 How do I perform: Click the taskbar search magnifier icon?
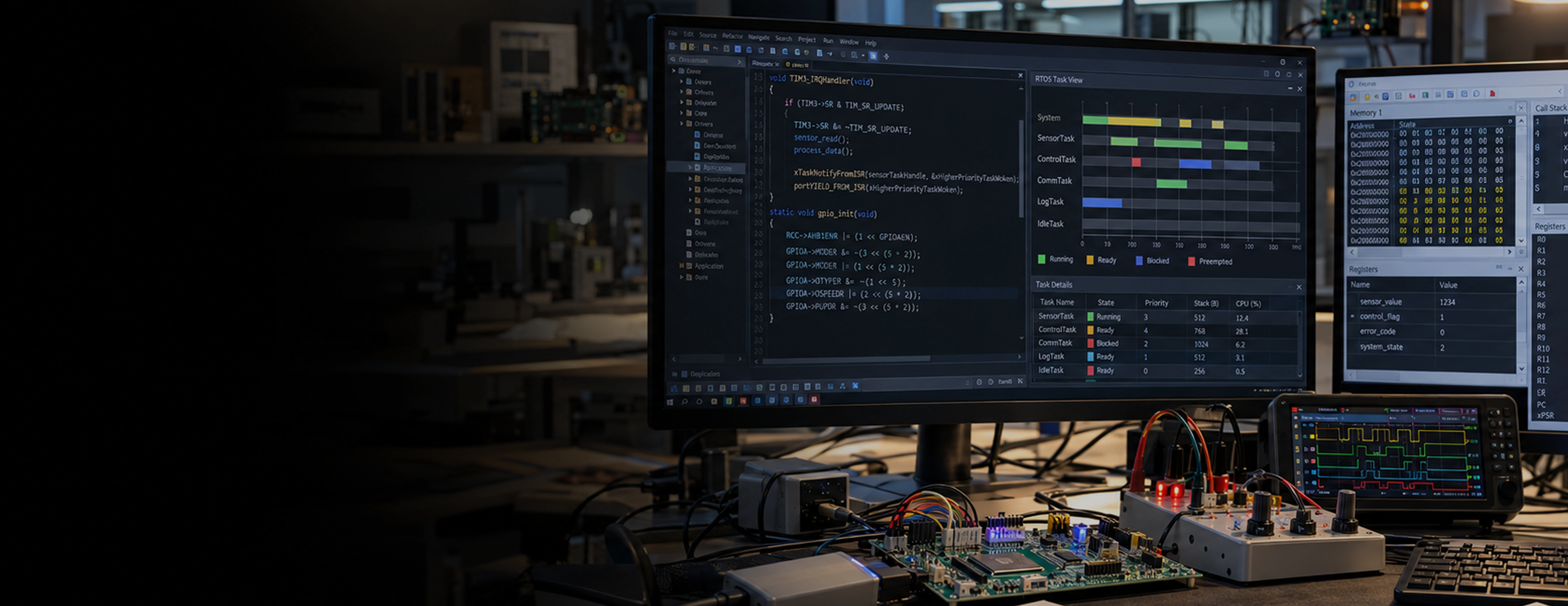coord(685,402)
